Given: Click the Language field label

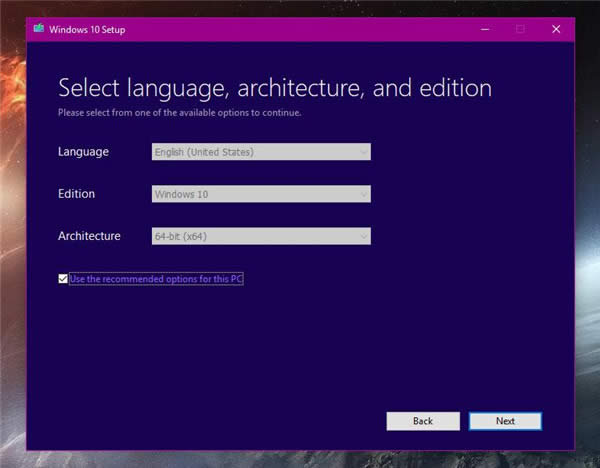Looking at the screenshot, I should (x=84, y=152).
